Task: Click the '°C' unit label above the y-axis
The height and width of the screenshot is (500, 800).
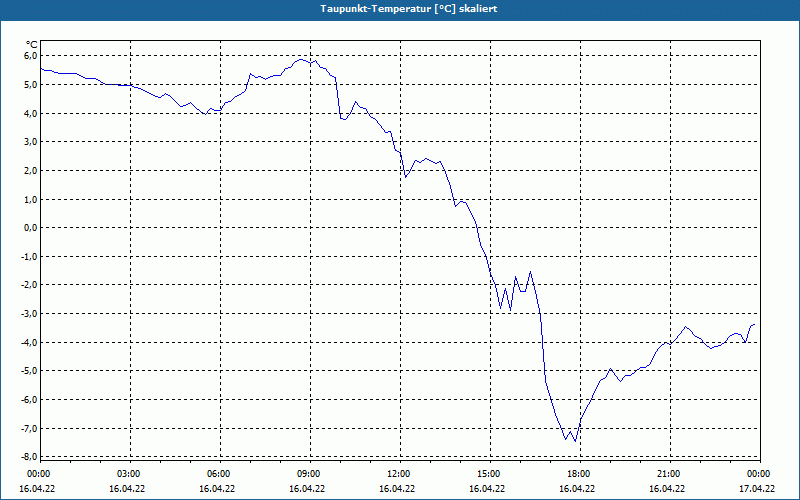Action: (31, 45)
